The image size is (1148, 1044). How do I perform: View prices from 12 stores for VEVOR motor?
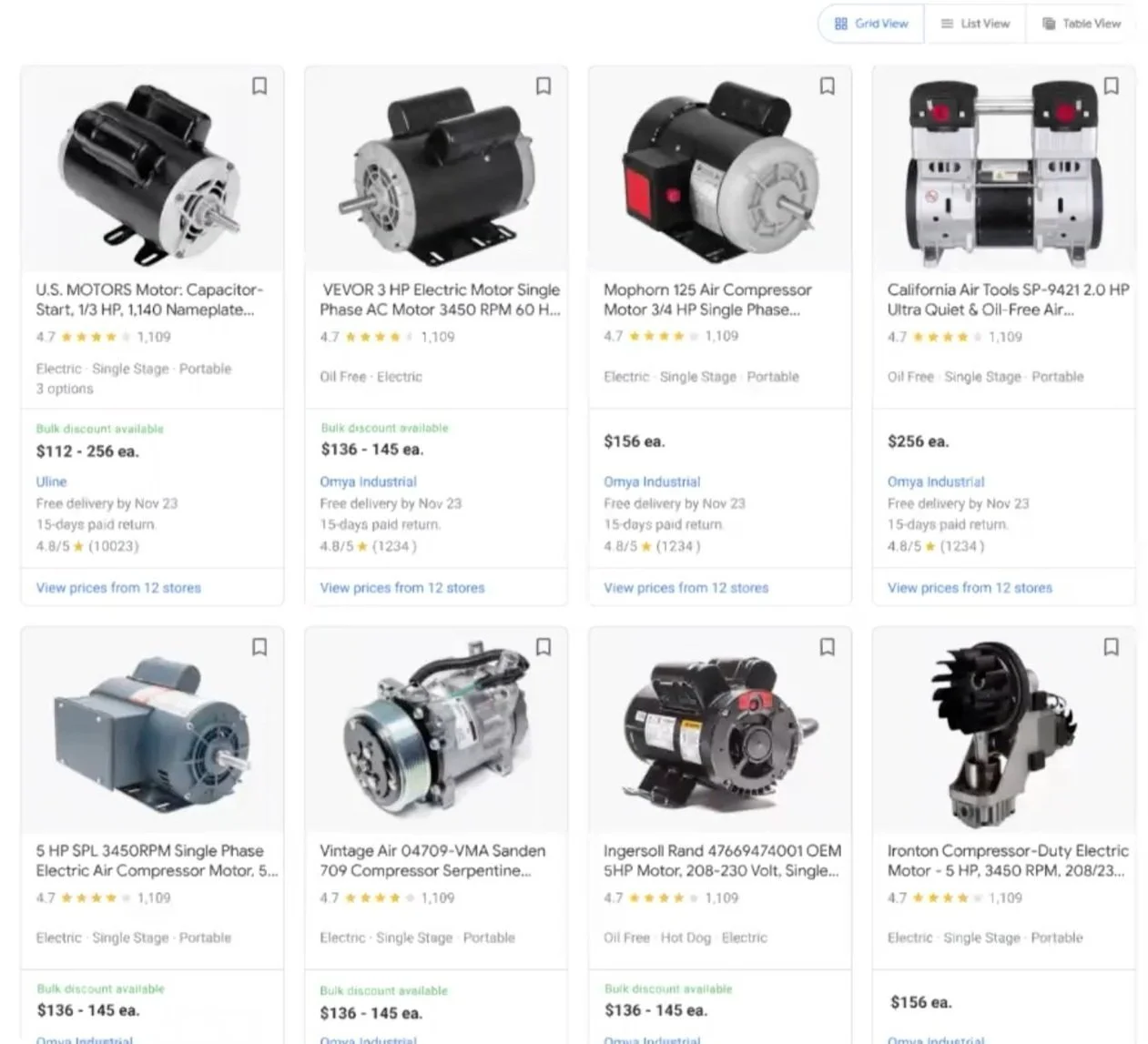point(402,588)
